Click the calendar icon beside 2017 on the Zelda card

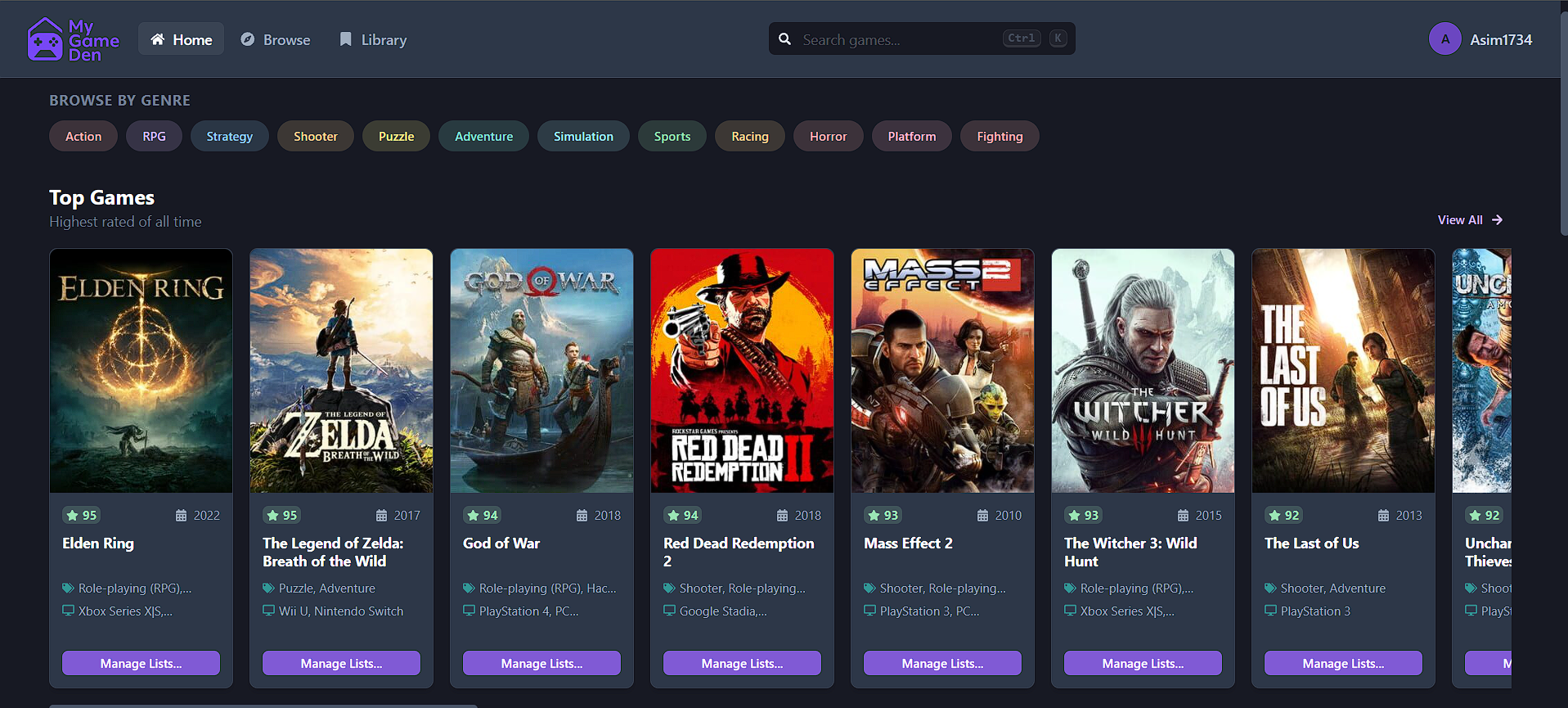(x=382, y=516)
